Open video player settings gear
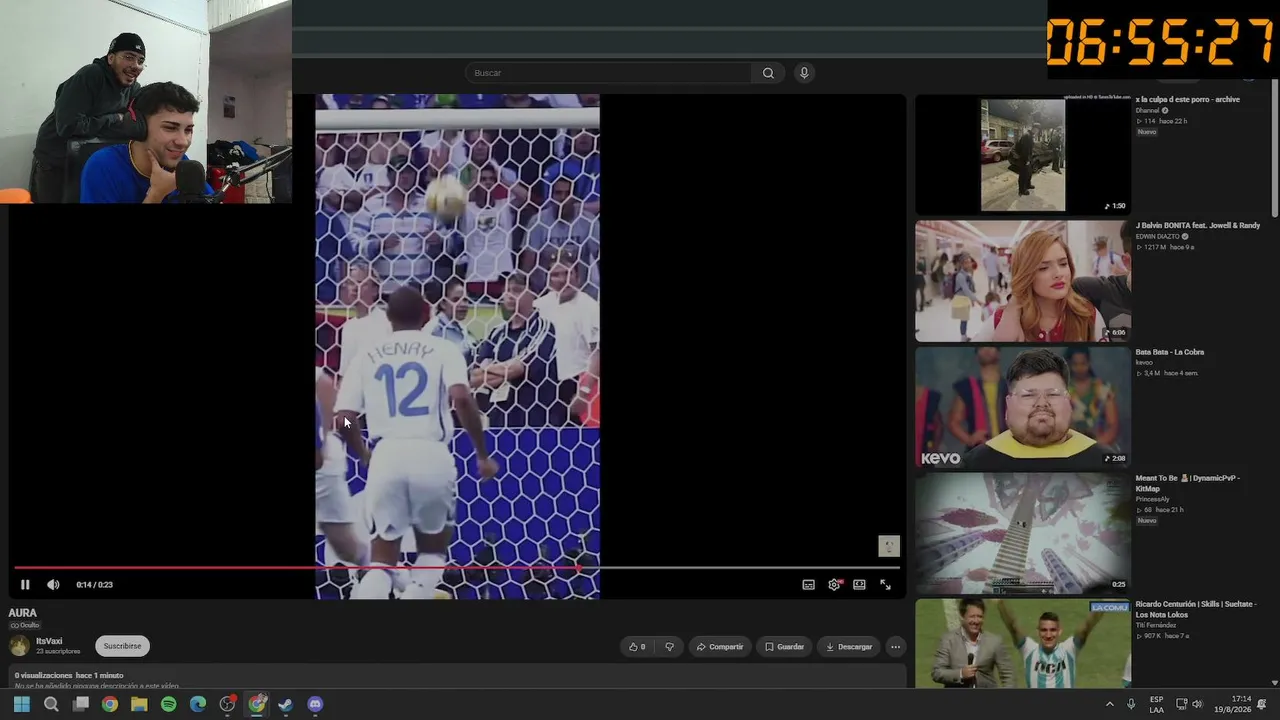Screen dimensions: 1280x720 click(834, 585)
